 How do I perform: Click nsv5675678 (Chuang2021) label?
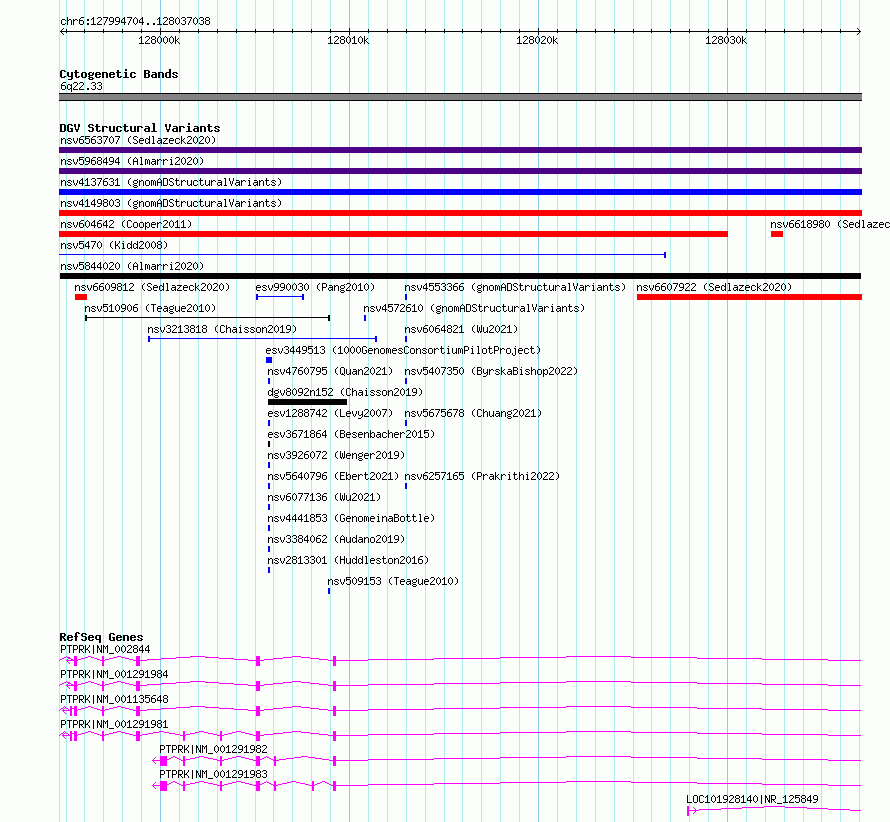[473, 413]
